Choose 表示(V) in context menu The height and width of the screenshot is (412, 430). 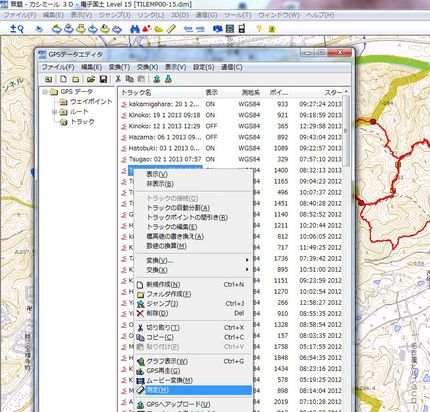(x=193, y=174)
